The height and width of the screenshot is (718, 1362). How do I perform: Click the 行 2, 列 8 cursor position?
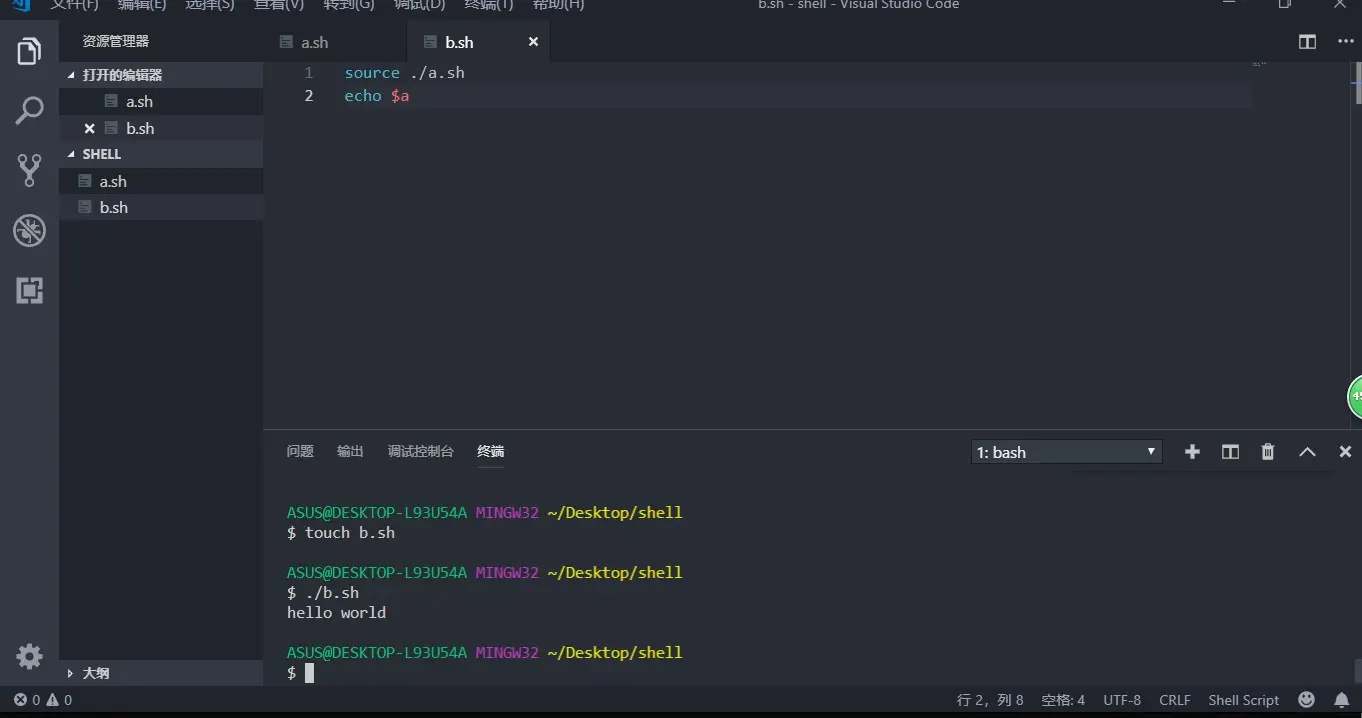[990, 700]
